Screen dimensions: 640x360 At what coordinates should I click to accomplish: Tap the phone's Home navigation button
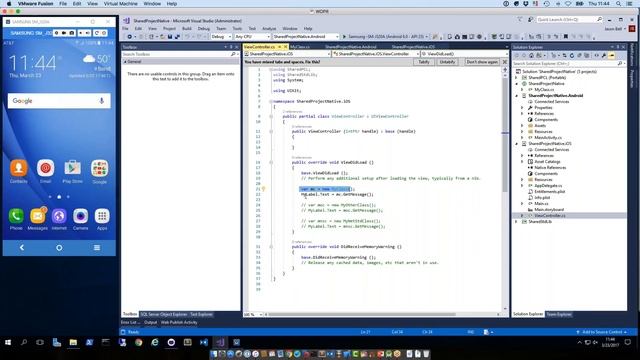pos(59,248)
